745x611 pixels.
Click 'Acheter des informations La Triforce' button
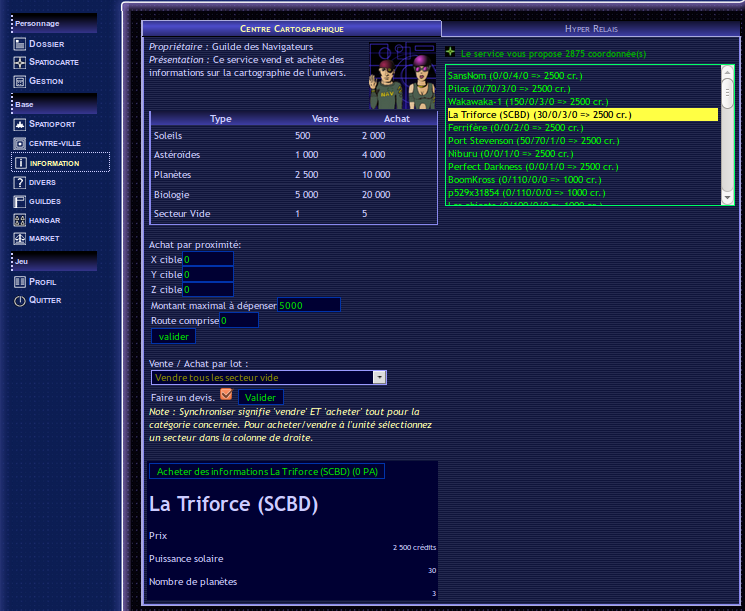(267, 472)
